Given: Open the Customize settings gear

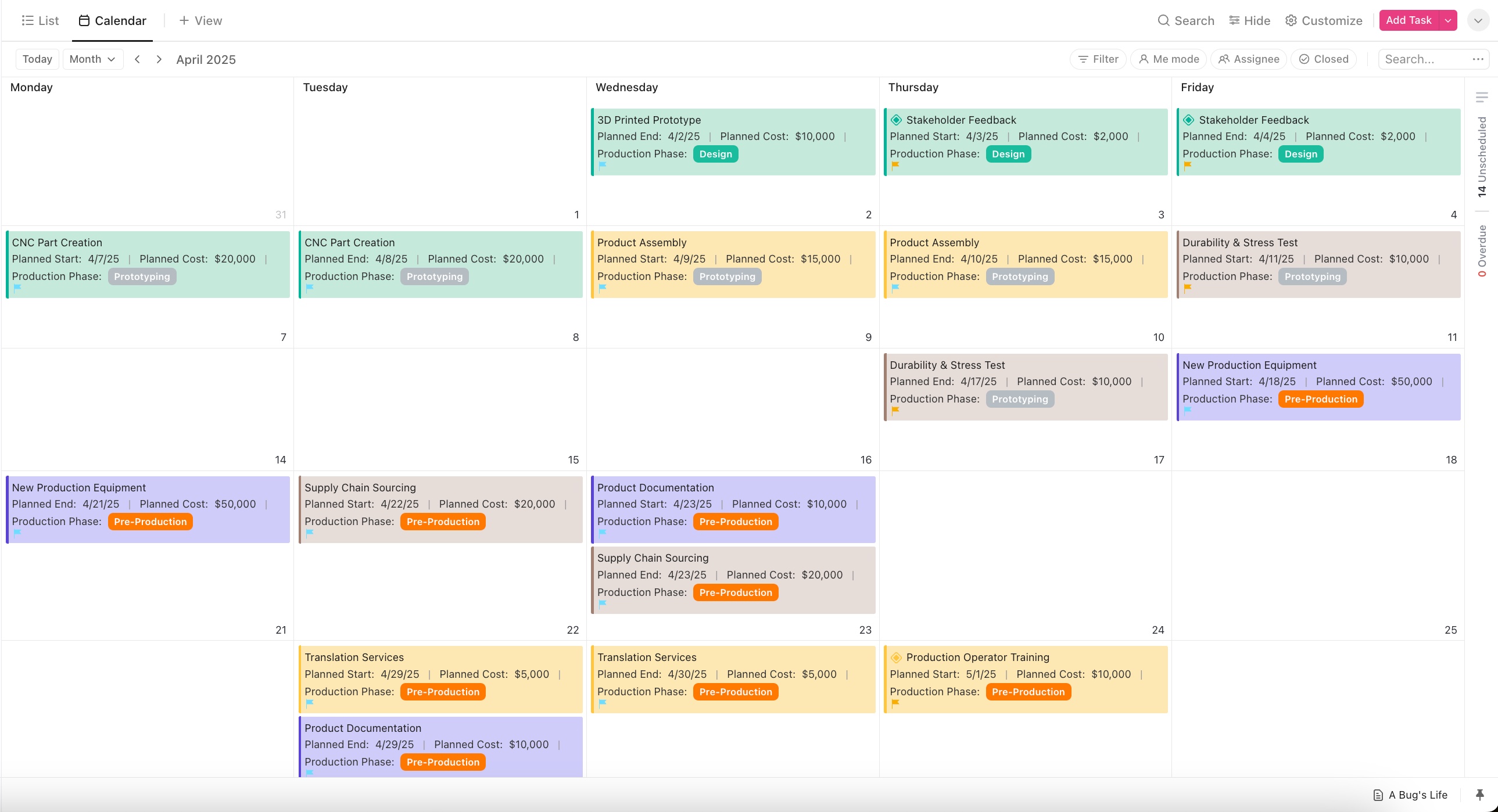Looking at the screenshot, I should coord(1324,21).
